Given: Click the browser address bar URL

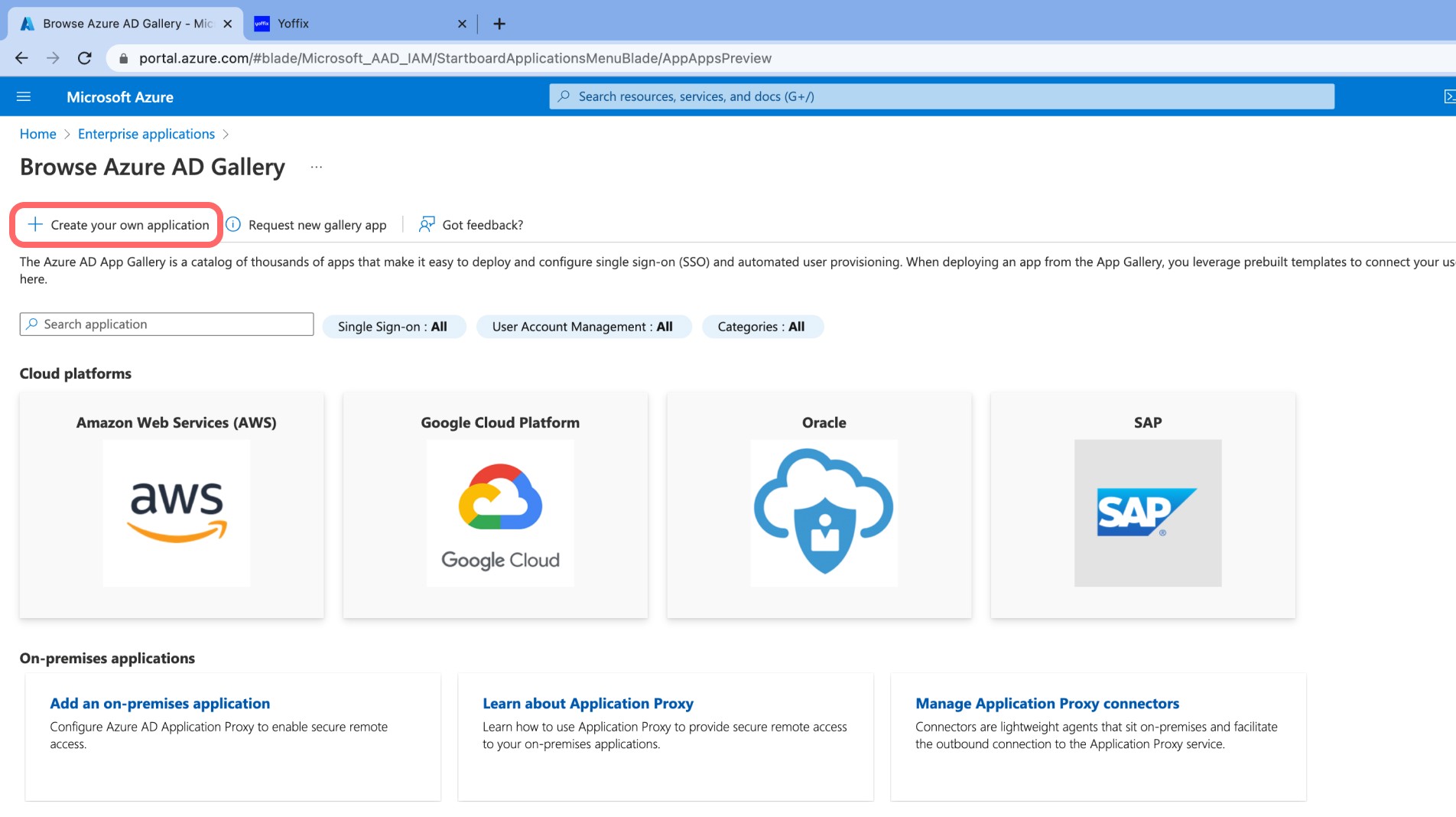Looking at the screenshot, I should 455,58.
